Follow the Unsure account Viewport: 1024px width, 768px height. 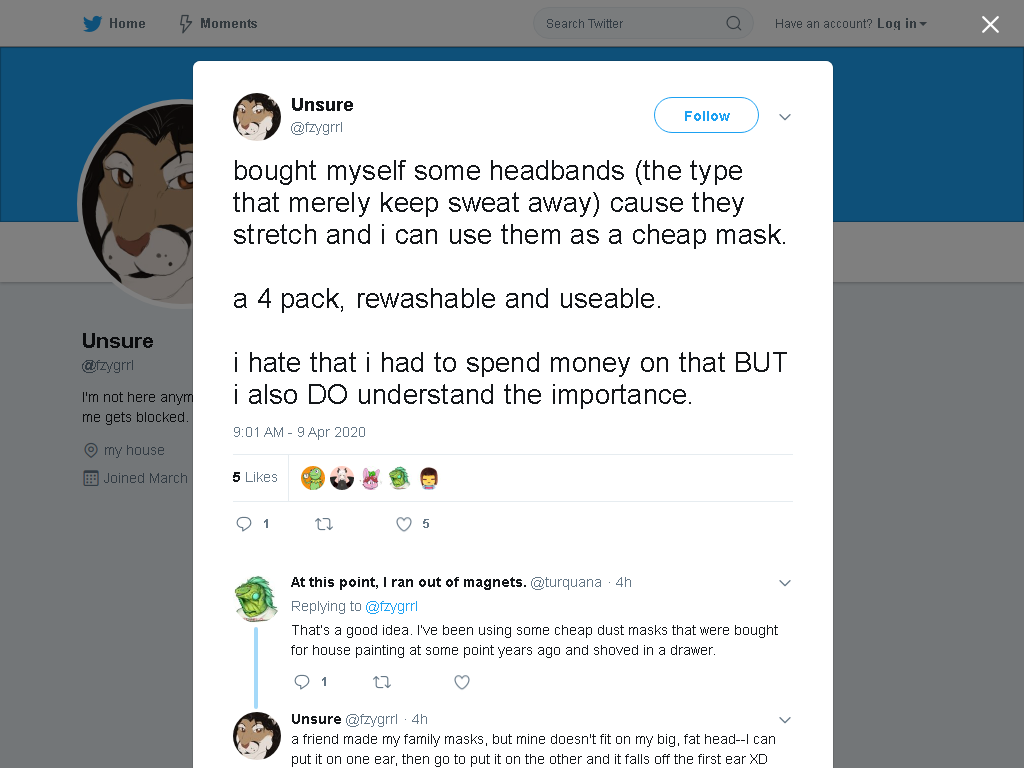pos(706,116)
